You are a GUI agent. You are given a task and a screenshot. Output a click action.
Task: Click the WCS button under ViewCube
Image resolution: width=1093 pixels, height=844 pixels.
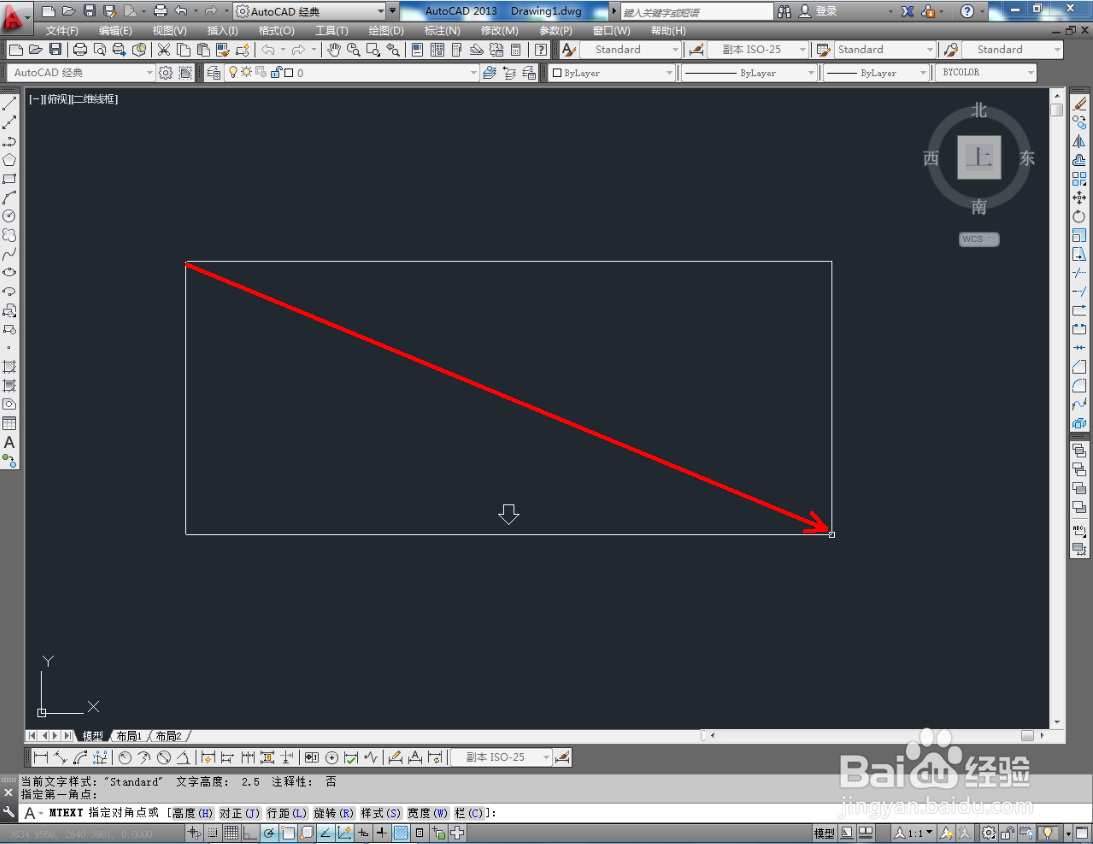[979, 239]
